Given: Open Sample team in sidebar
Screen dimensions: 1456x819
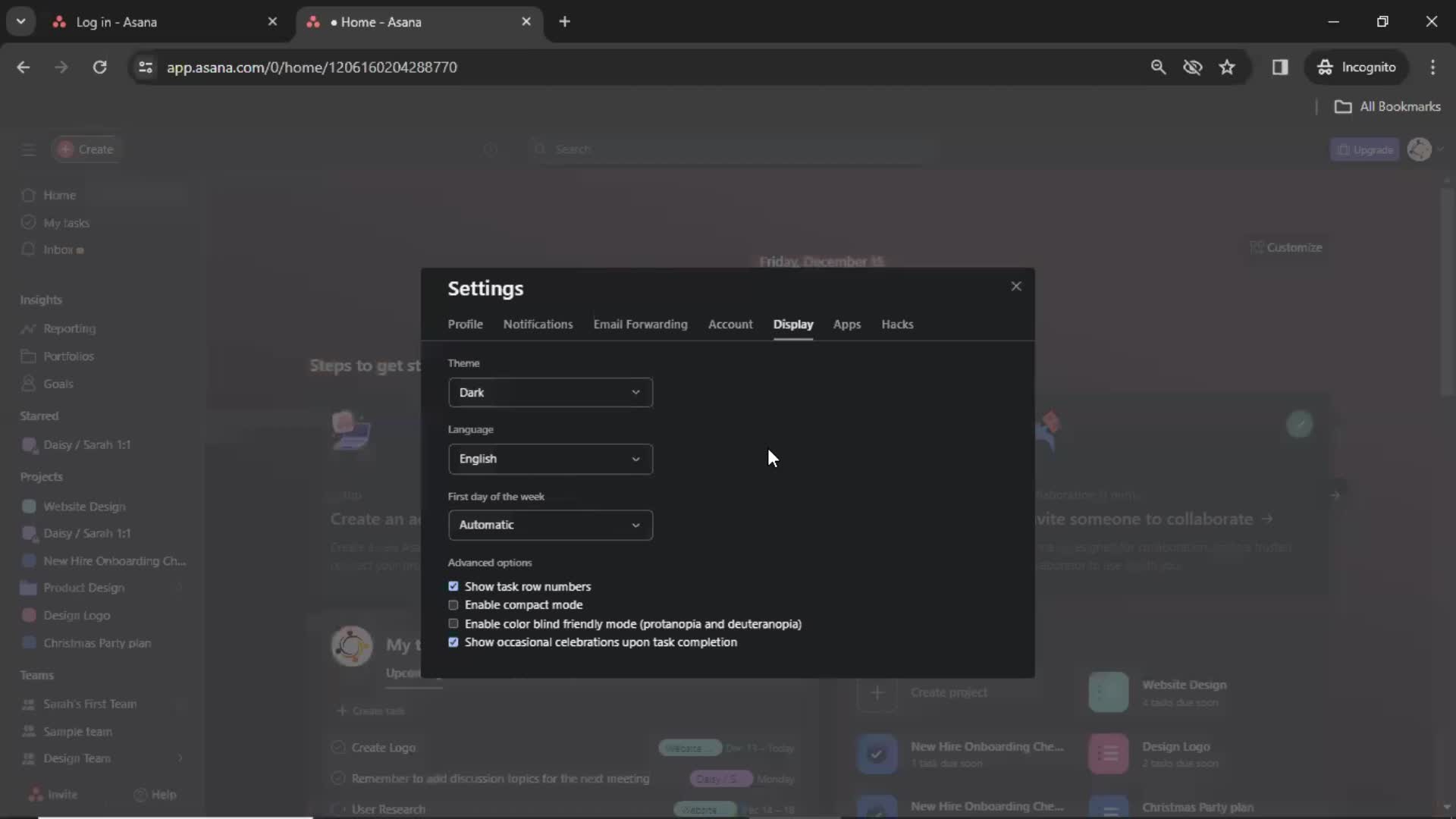Looking at the screenshot, I should 77,731.
